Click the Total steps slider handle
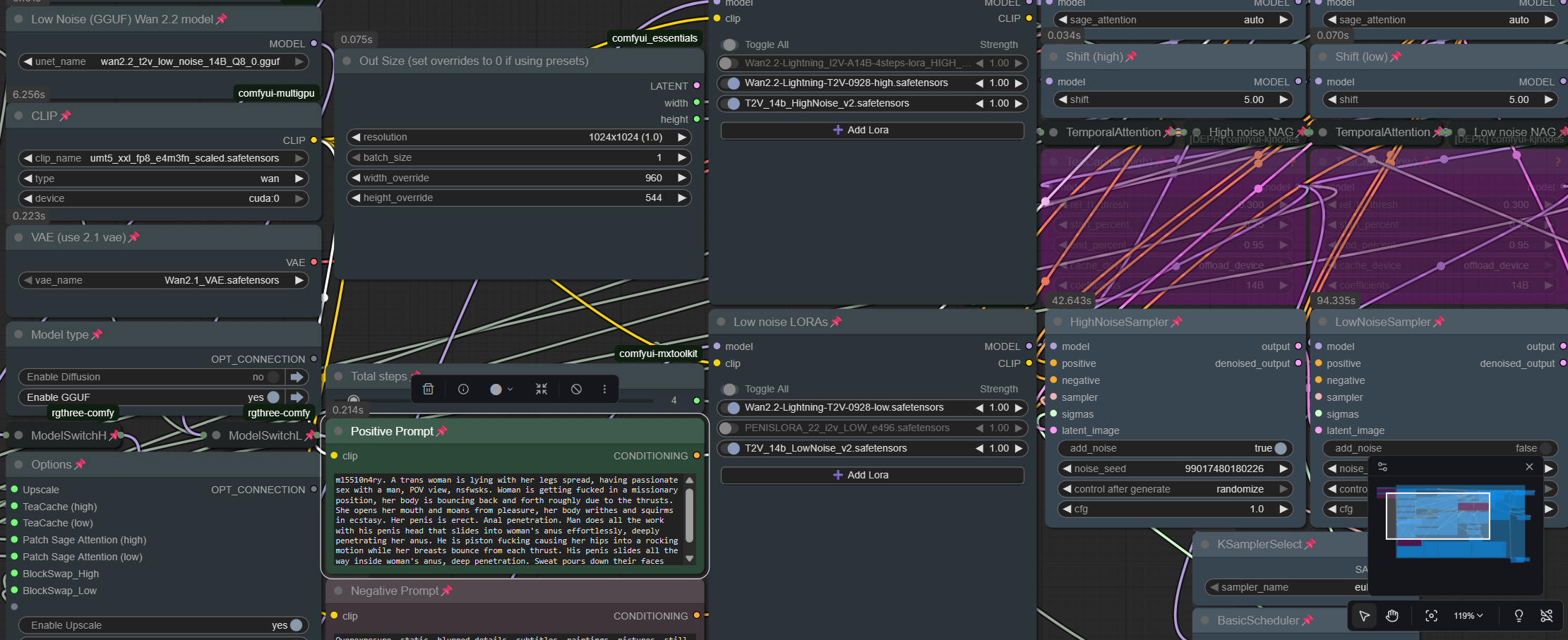 coord(354,400)
